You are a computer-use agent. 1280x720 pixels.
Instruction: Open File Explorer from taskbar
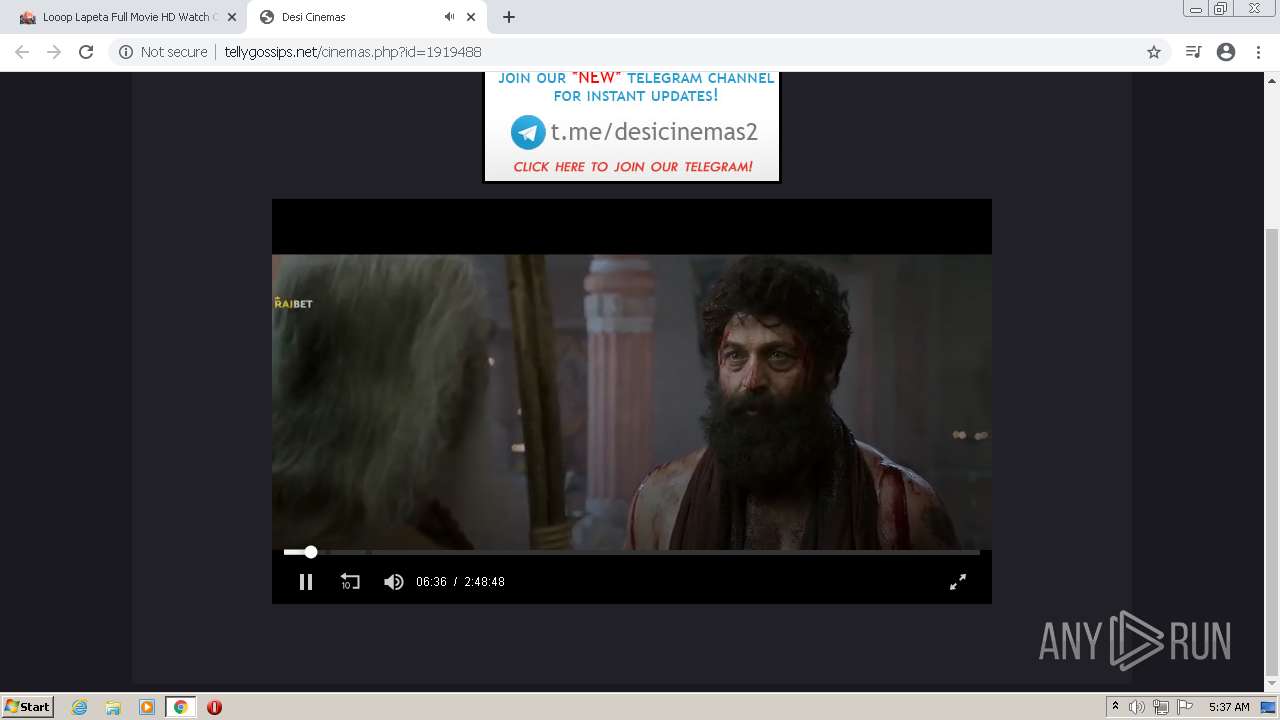pos(113,707)
